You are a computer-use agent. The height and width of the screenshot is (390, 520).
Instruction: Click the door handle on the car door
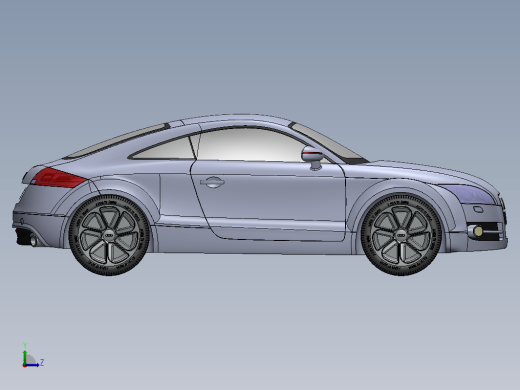(x=212, y=182)
